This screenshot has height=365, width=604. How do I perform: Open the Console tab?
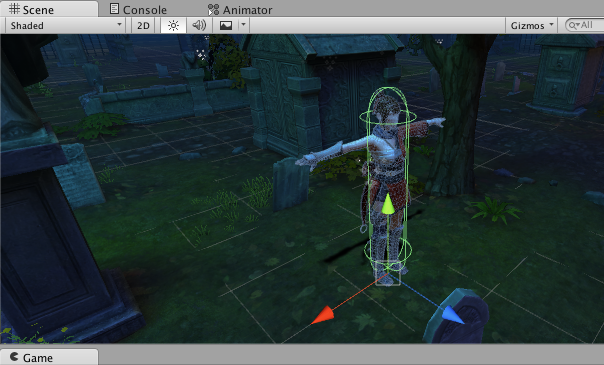[138, 9]
